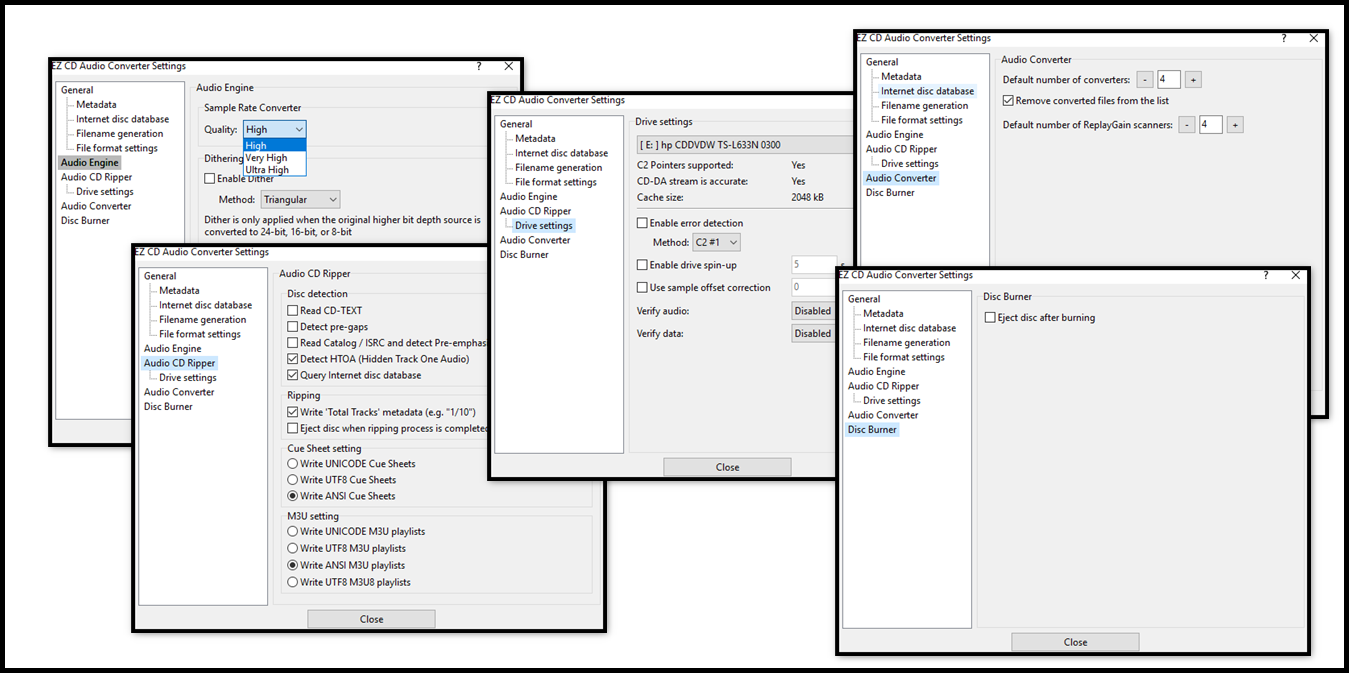Screen dimensions: 1349x673
Task: Select Disc Burner in the Audio Engine window tree
Action: coord(85,220)
